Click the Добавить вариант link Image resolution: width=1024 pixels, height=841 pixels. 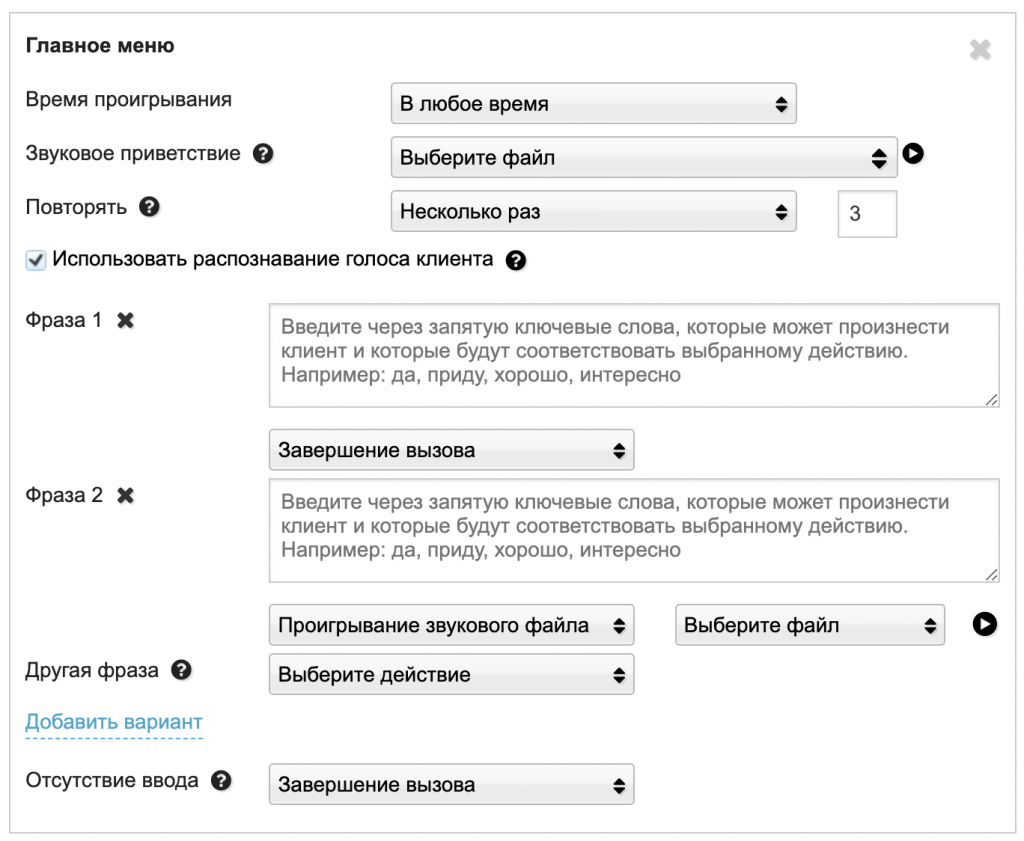(x=114, y=722)
